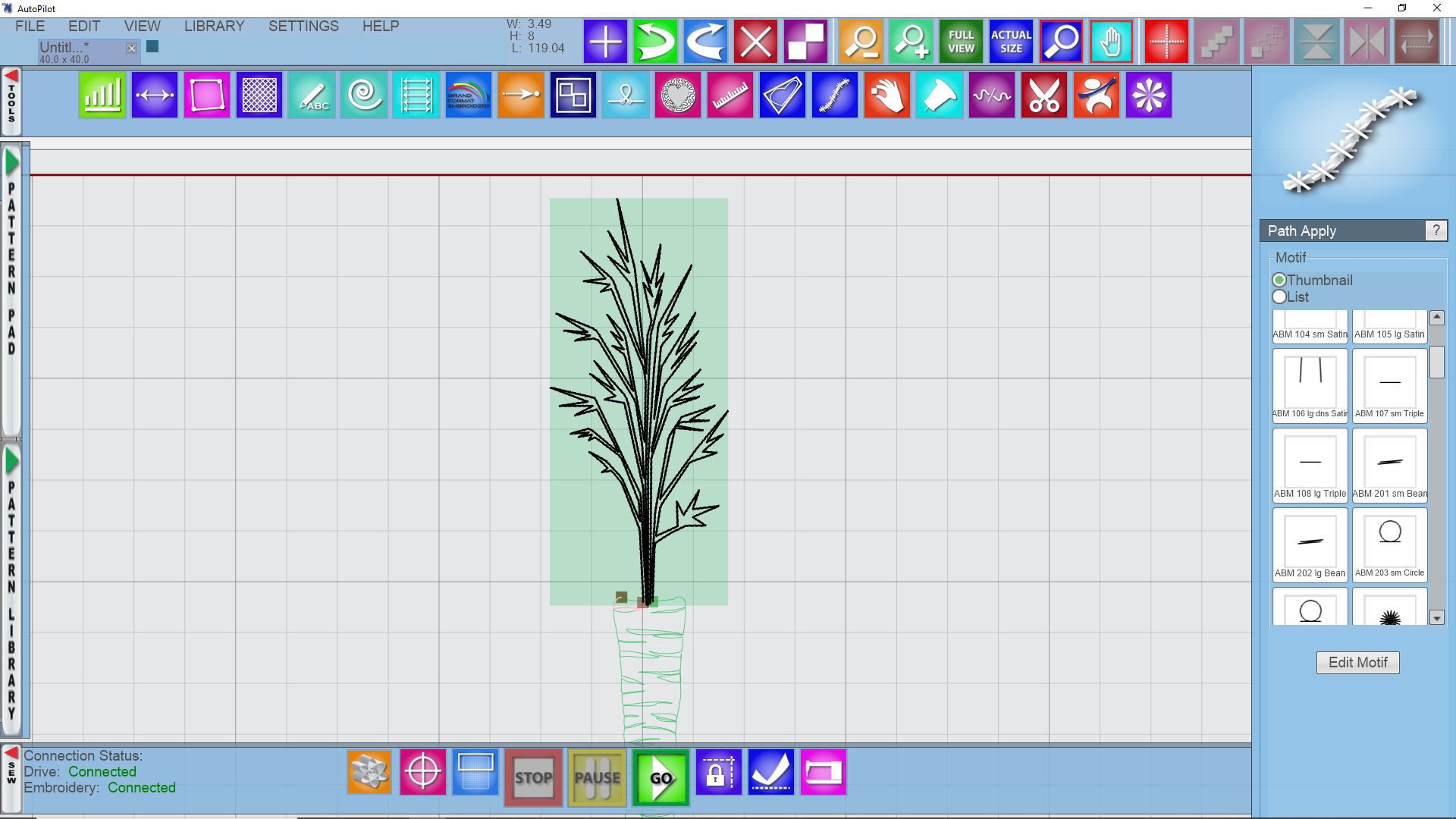Click the green undo arrow icon
The height and width of the screenshot is (819, 1456).
[655, 42]
